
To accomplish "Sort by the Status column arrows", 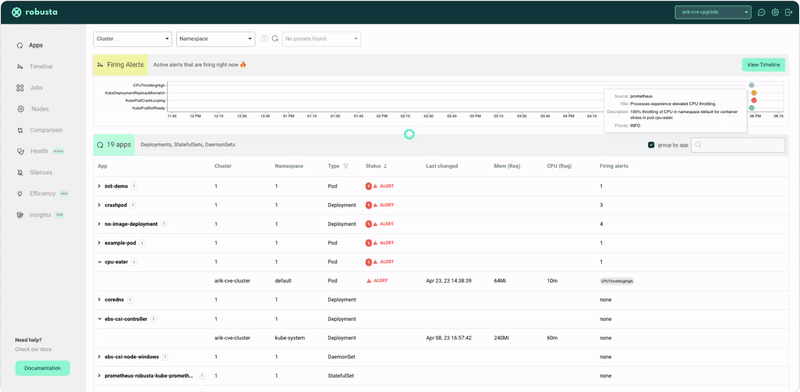I will [385, 166].
